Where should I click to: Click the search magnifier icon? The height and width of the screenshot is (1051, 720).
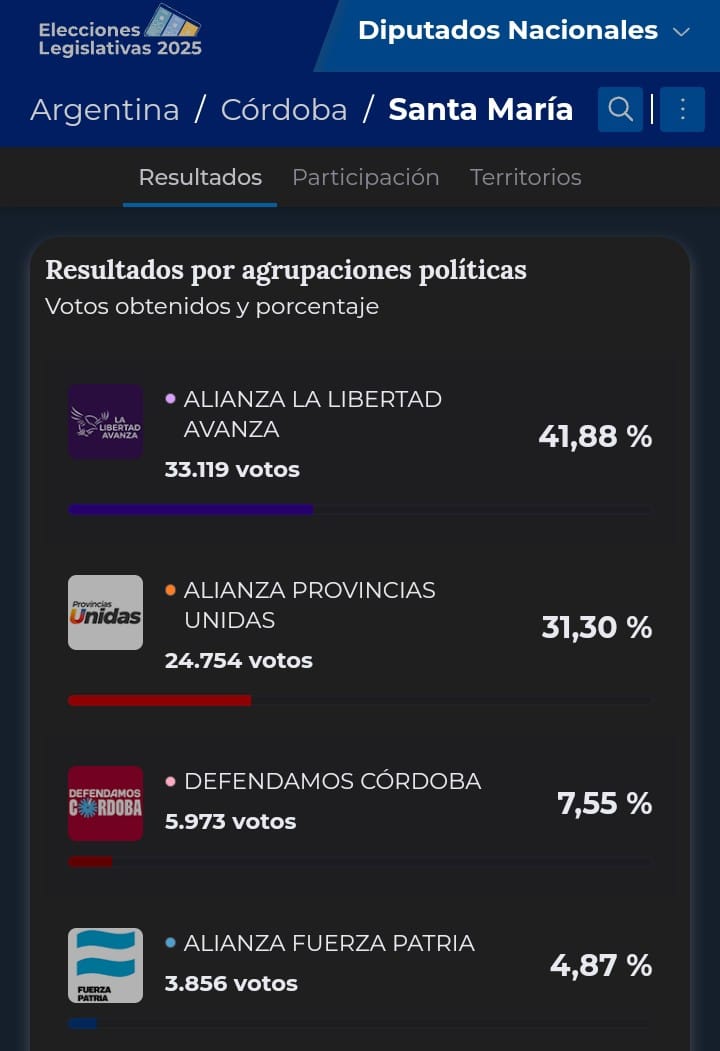tap(620, 109)
